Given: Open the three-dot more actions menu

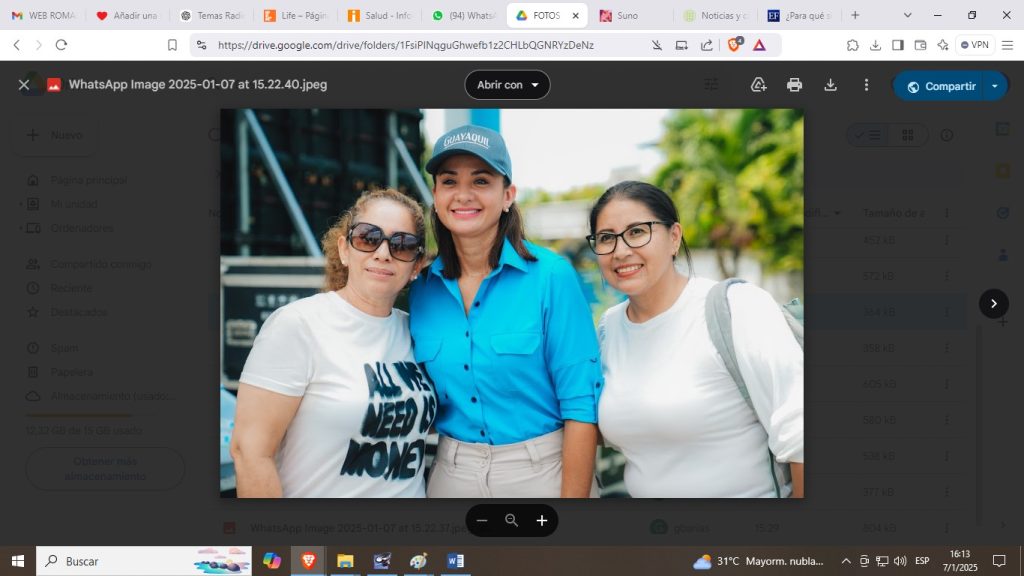Looking at the screenshot, I should 866,85.
